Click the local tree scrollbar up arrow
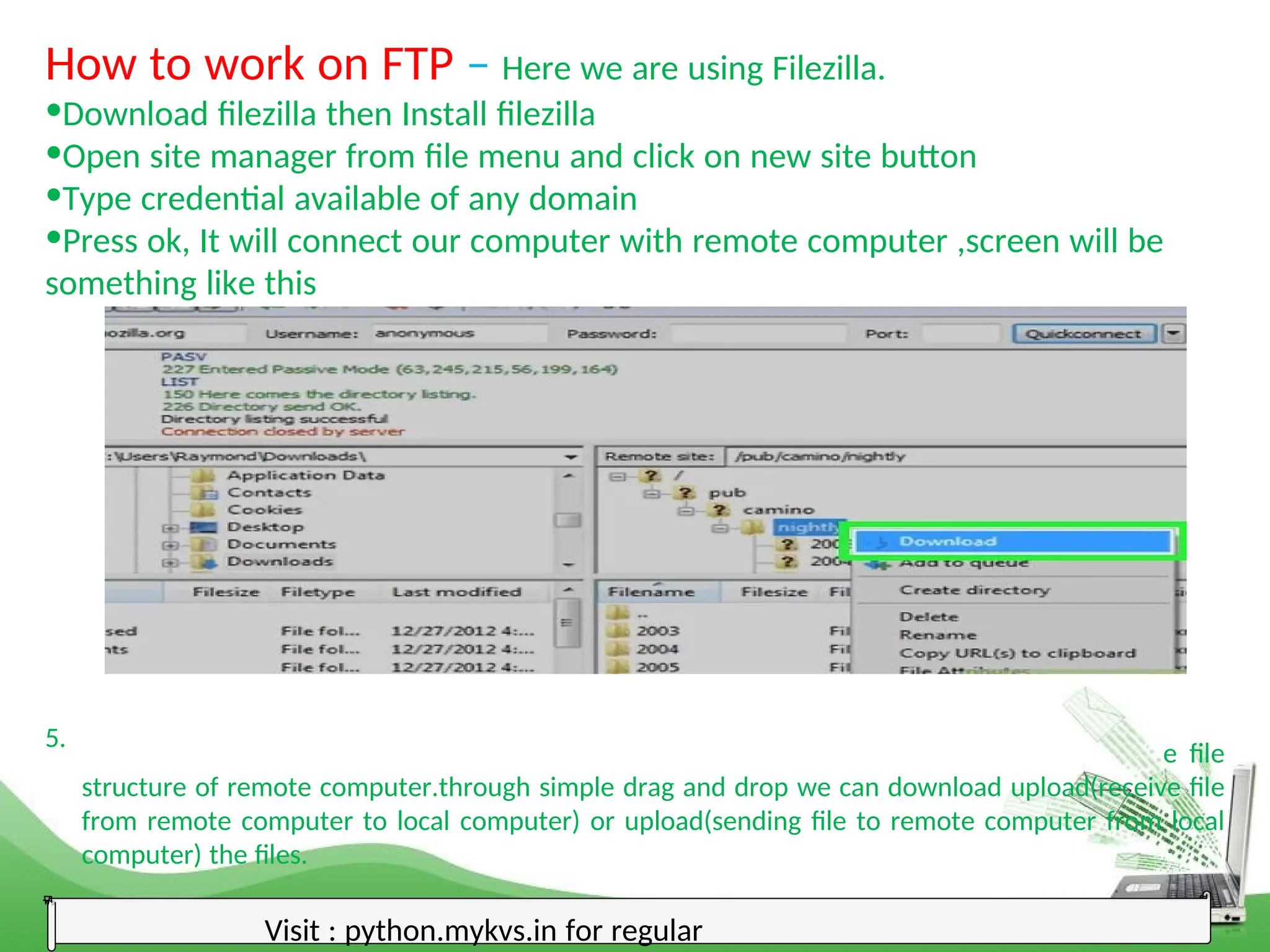Image resolution: width=1270 pixels, height=952 pixels. [568, 476]
